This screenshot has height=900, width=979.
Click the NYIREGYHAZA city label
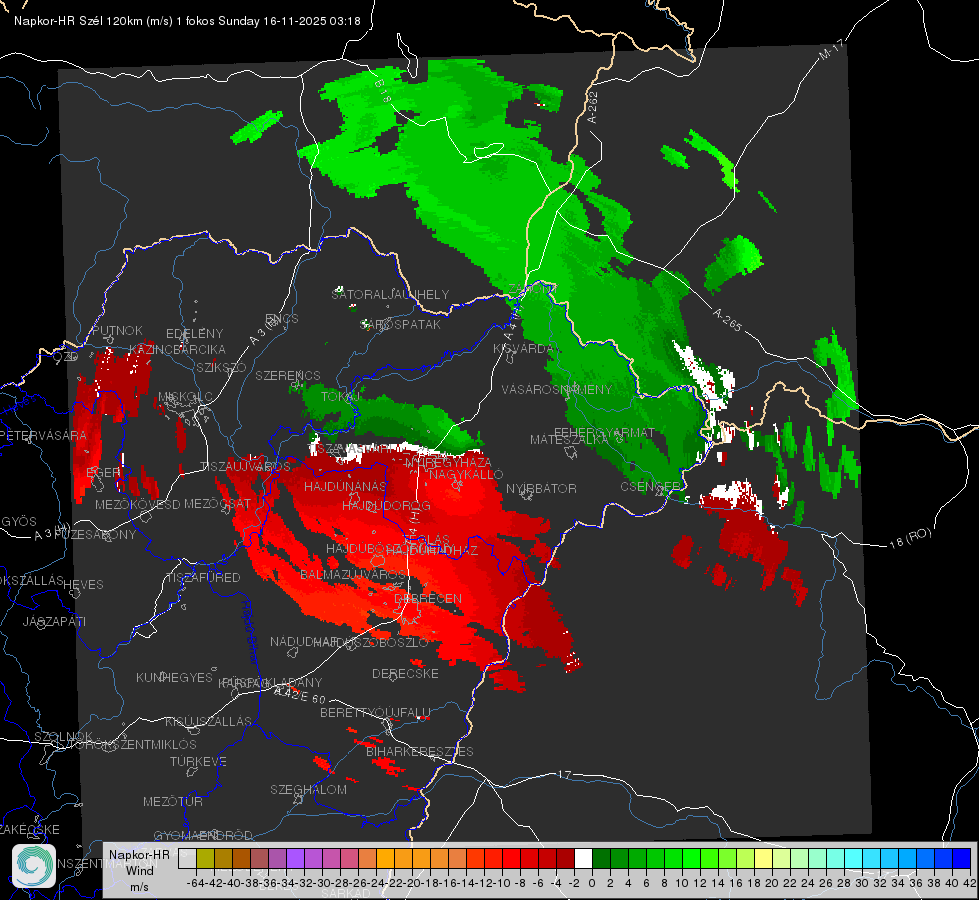(448, 463)
